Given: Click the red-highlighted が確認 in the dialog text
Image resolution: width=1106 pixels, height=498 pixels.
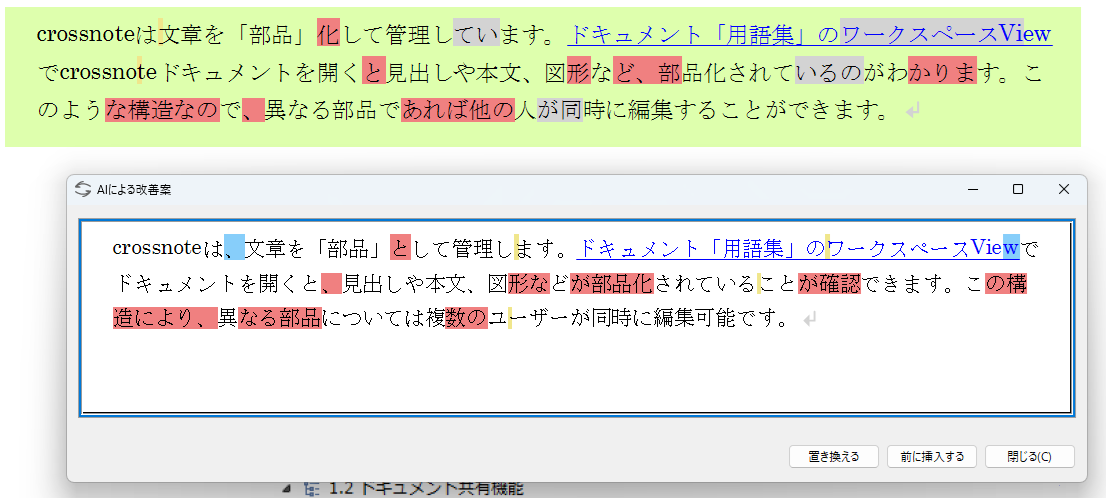Looking at the screenshot, I should pyautogui.click(x=830, y=284).
